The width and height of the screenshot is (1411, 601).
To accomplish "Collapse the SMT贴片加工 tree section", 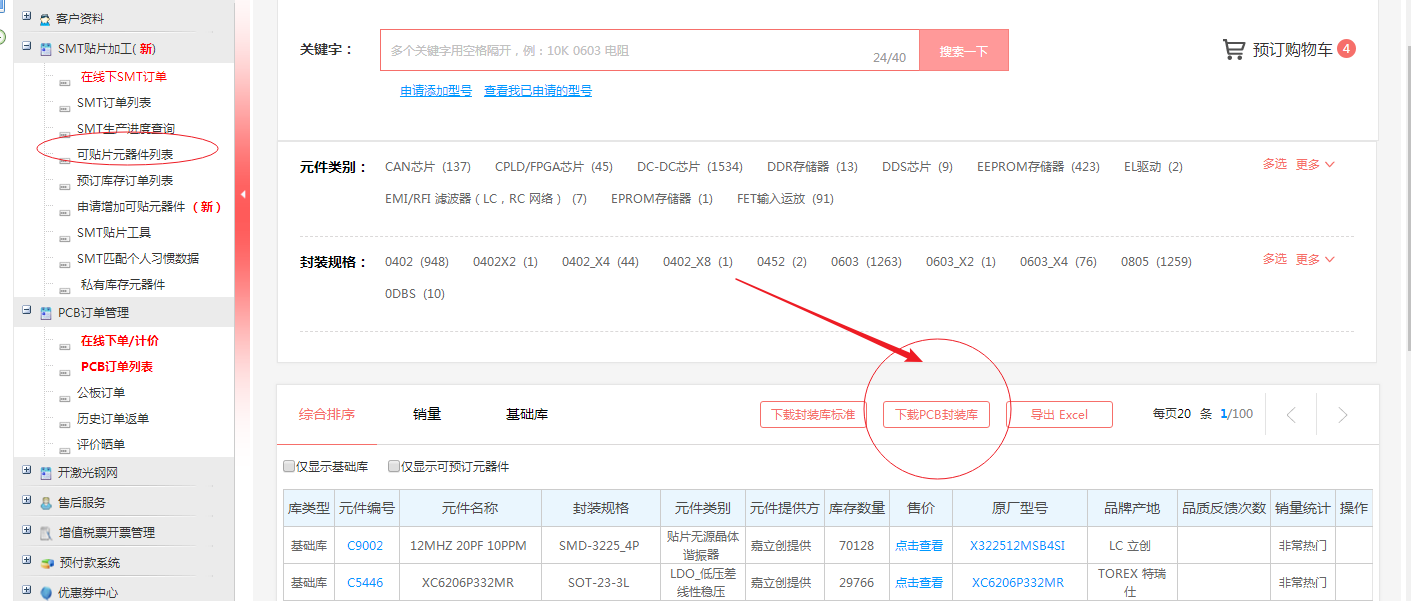I will 27,47.
